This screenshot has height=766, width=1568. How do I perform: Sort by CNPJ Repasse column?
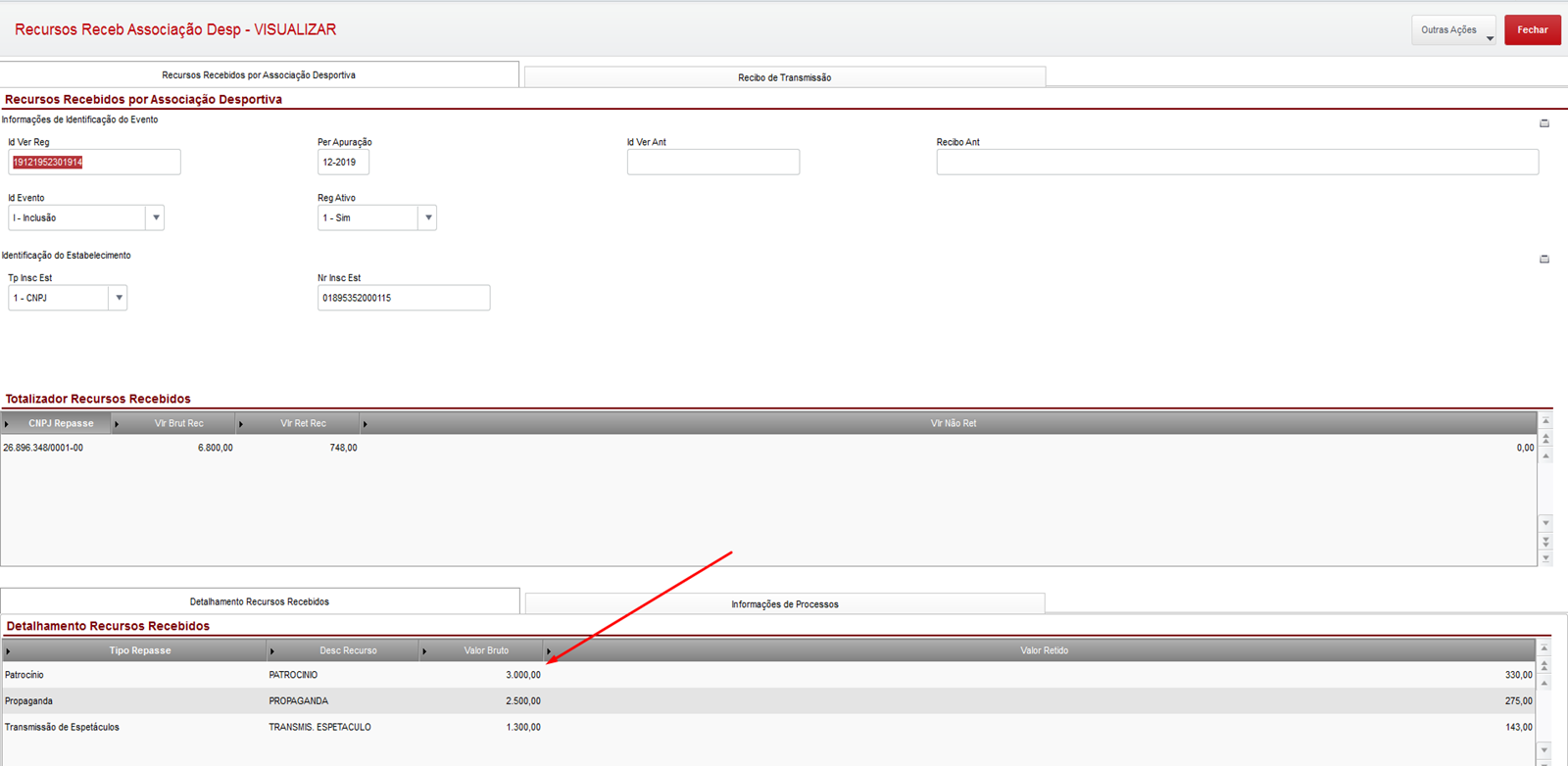pyautogui.click(x=57, y=423)
